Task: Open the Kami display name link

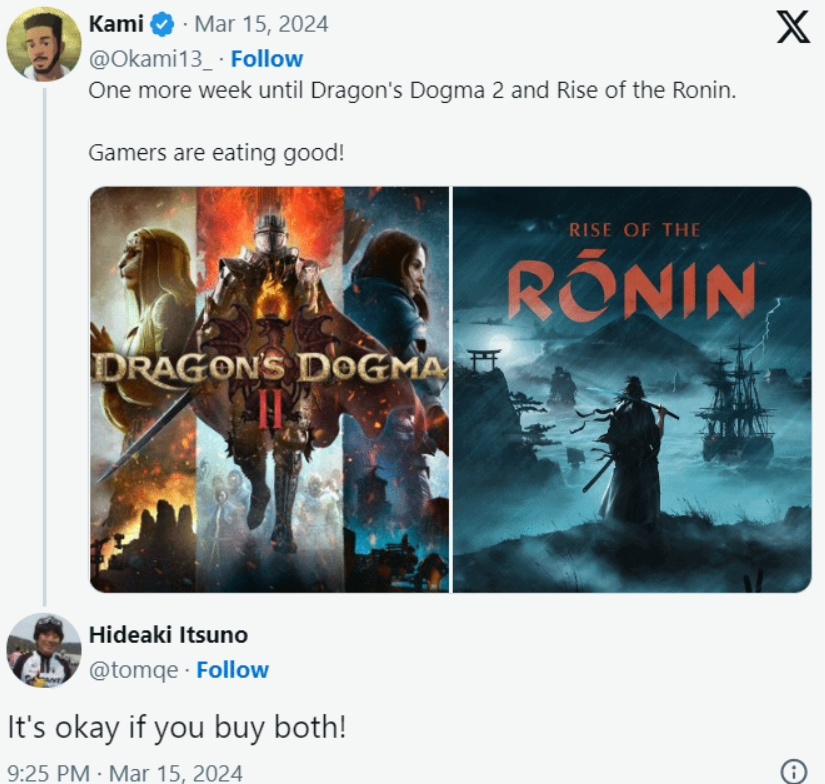Action: tap(116, 24)
